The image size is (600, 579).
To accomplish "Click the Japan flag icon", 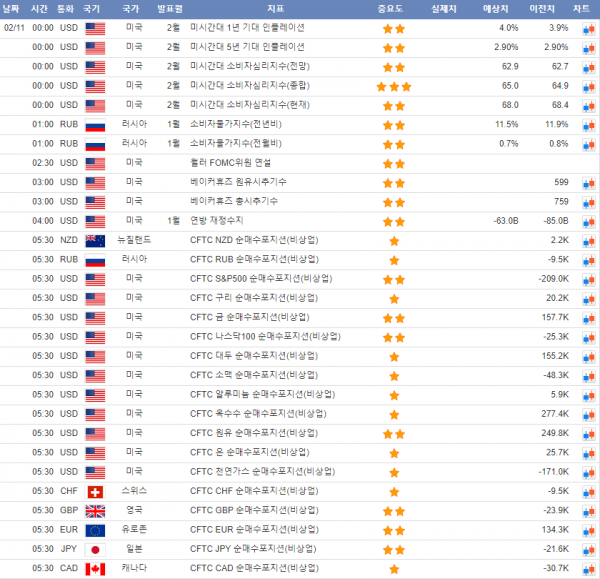I will 96,550.
